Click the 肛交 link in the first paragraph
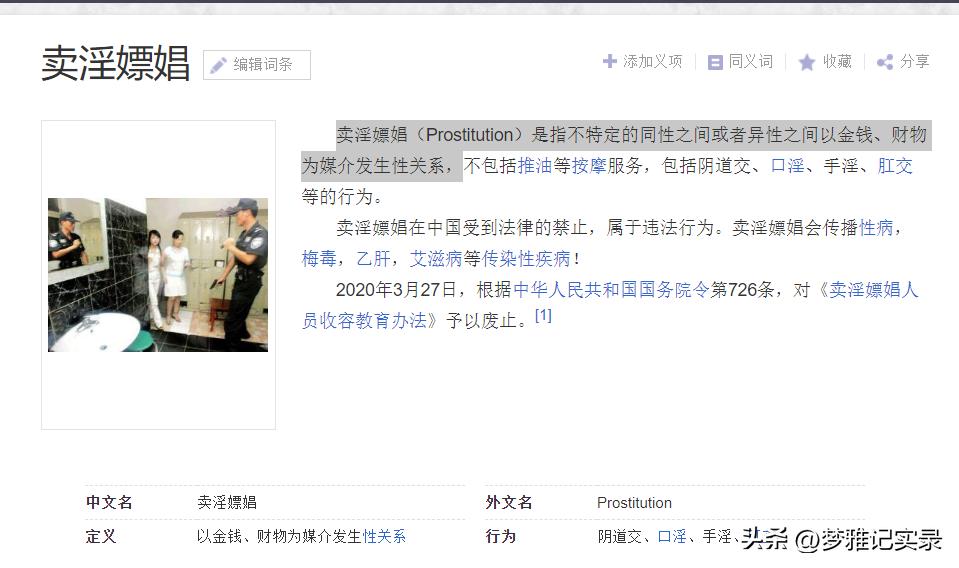The width and height of the screenshot is (959, 568). (x=895, y=166)
